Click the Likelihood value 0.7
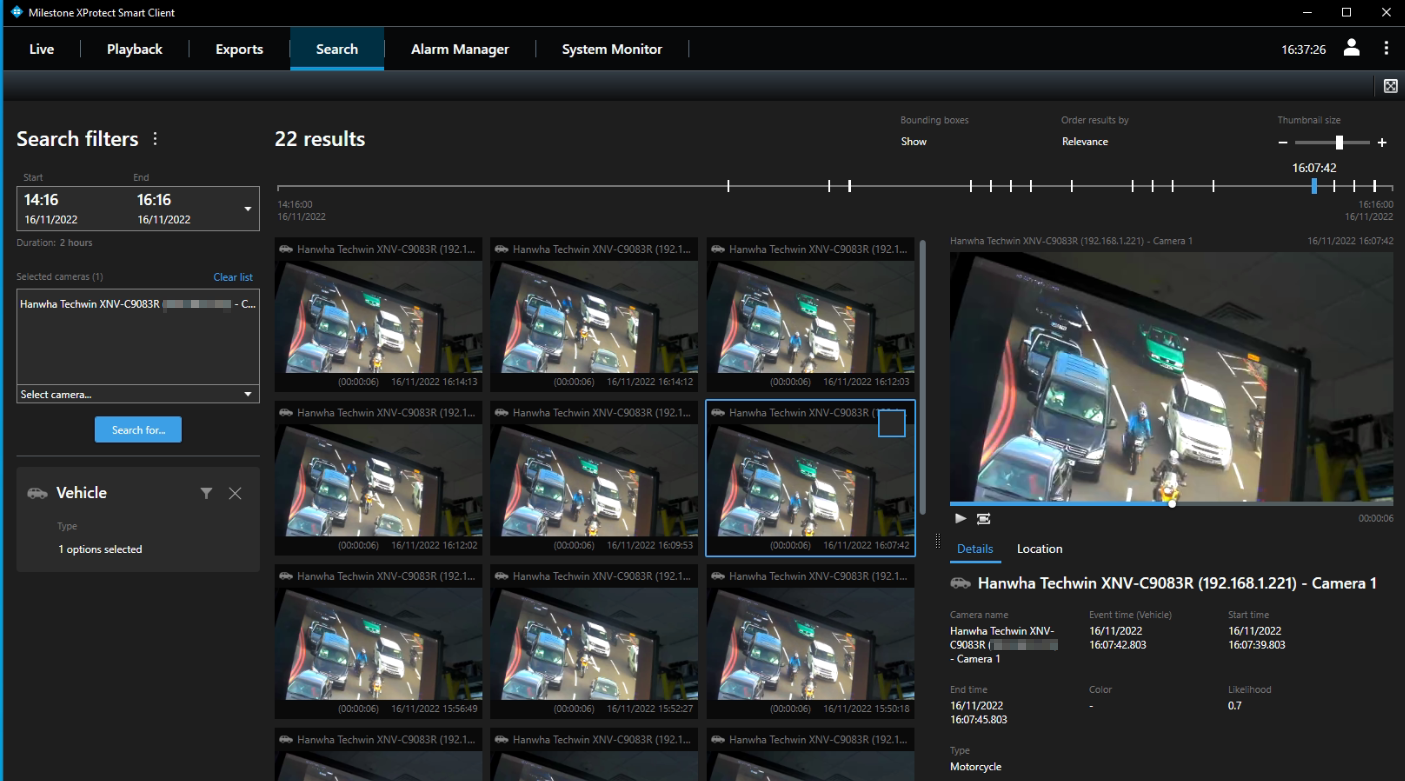 pyautogui.click(x=1235, y=705)
